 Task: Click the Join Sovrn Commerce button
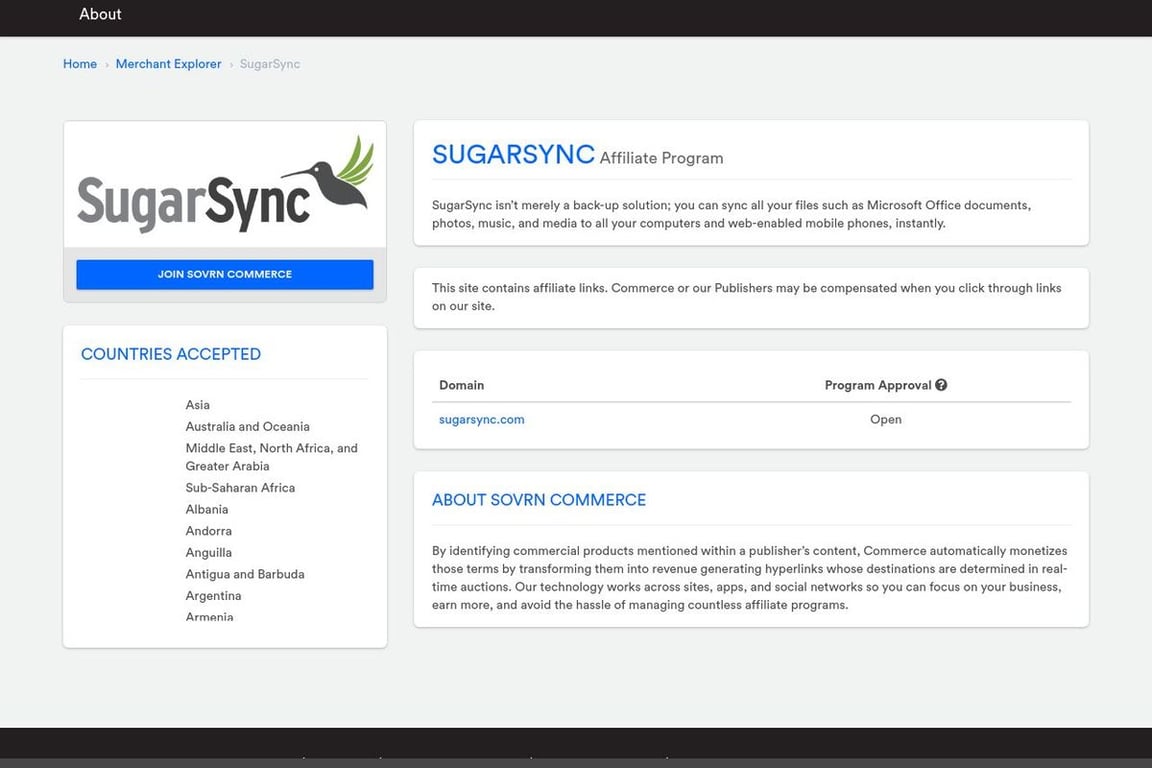[225, 274]
